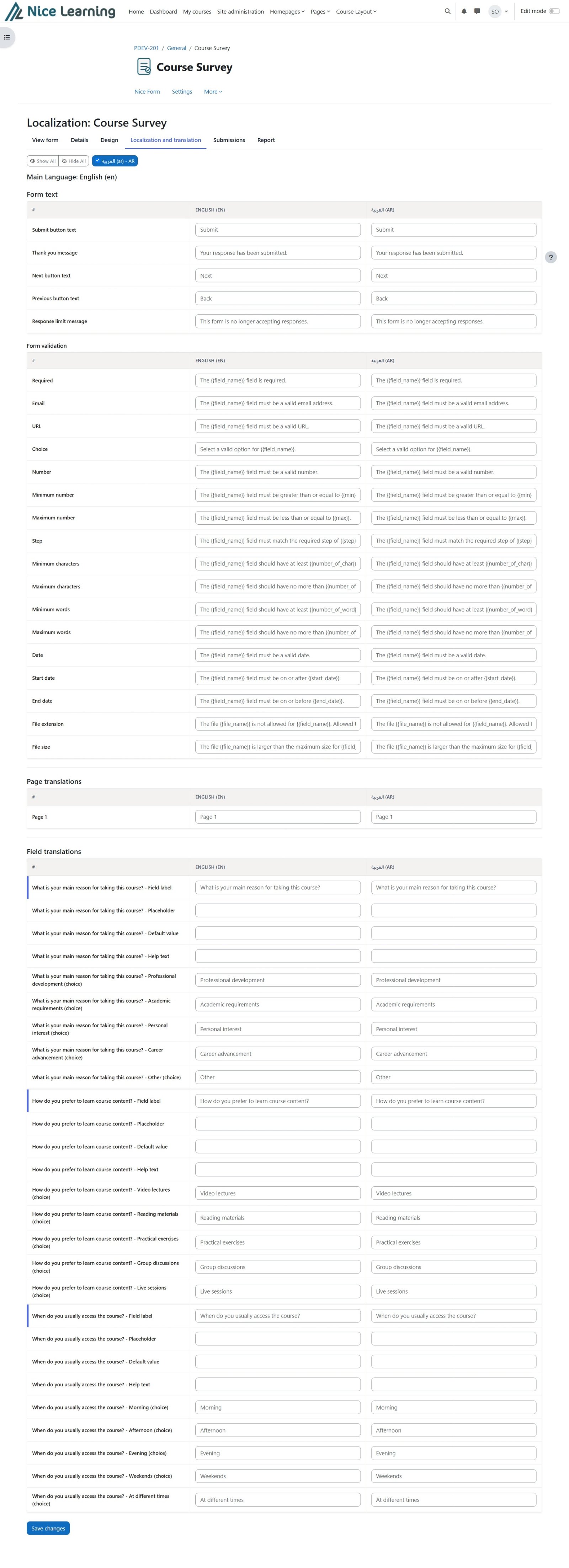Switch to the Details tab
Image resolution: width=569 pixels, height=1568 pixels.
79,140
